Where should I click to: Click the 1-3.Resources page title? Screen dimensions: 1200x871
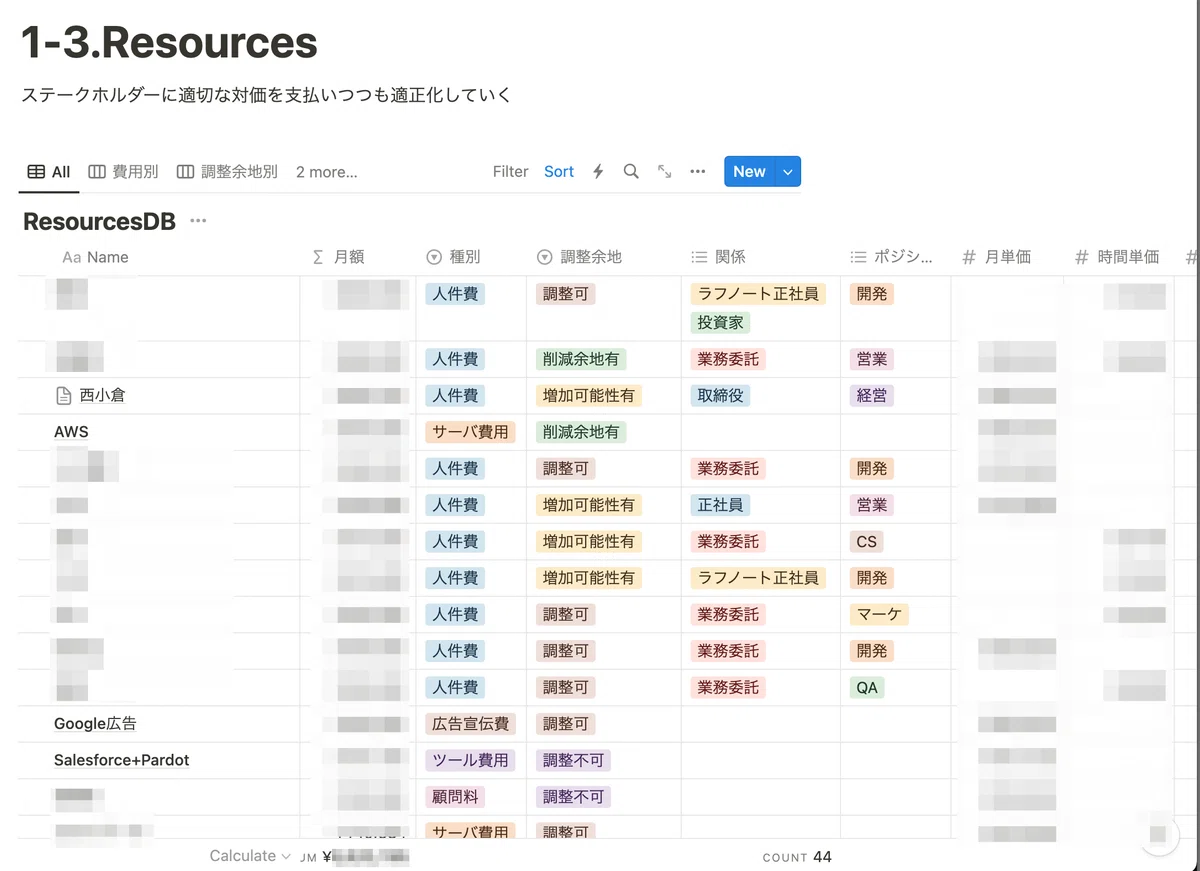169,42
